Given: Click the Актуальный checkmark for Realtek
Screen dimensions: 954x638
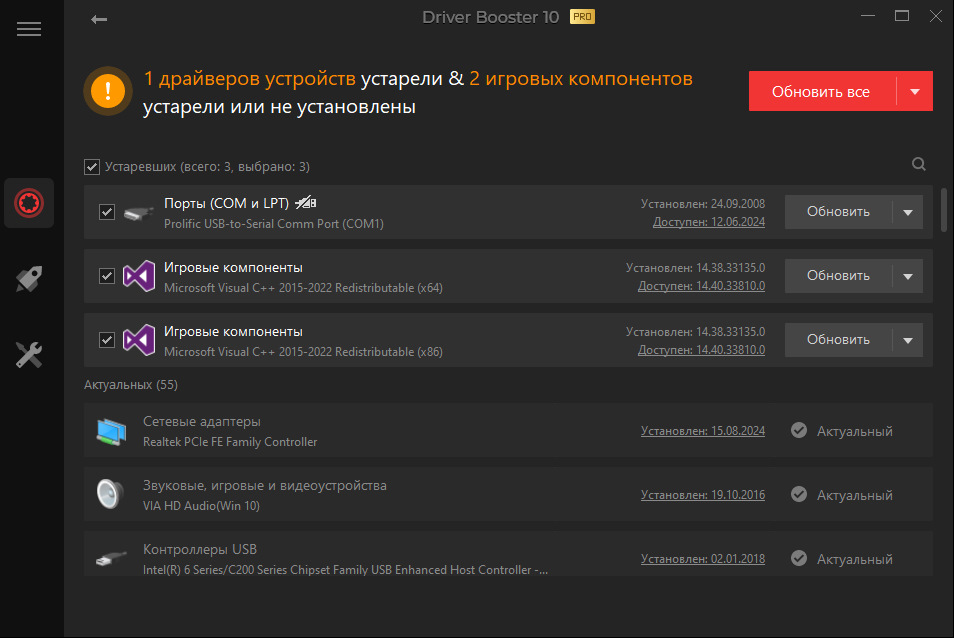Looking at the screenshot, I should pos(799,431).
